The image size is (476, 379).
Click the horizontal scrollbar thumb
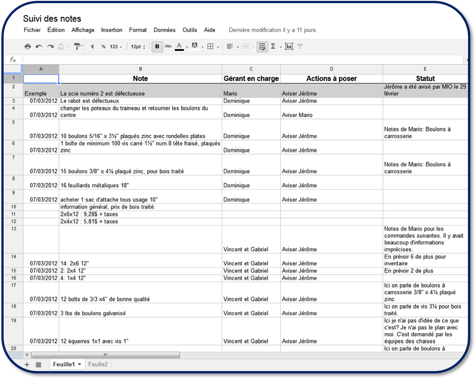click(x=105, y=355)
